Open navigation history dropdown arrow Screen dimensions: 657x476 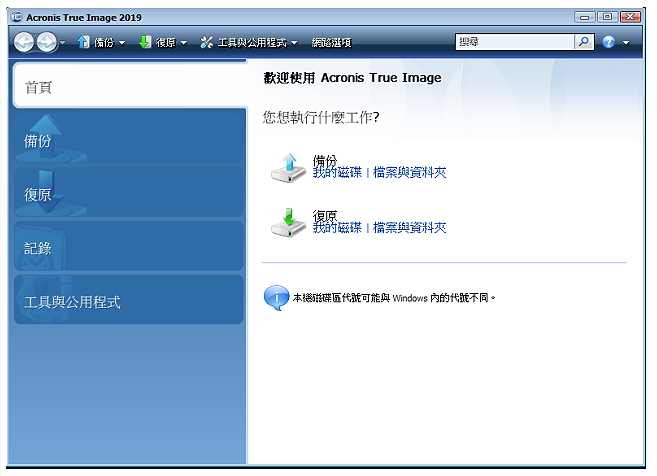tap(63, 43)
